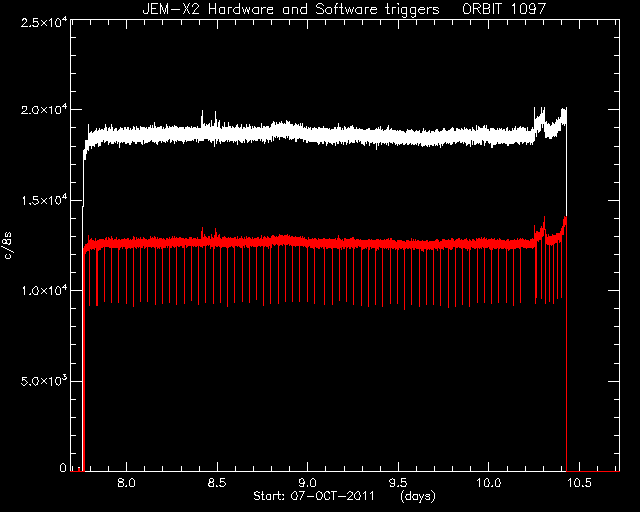Click the (days) unit label
640x512 pixels.
[418, 496]
